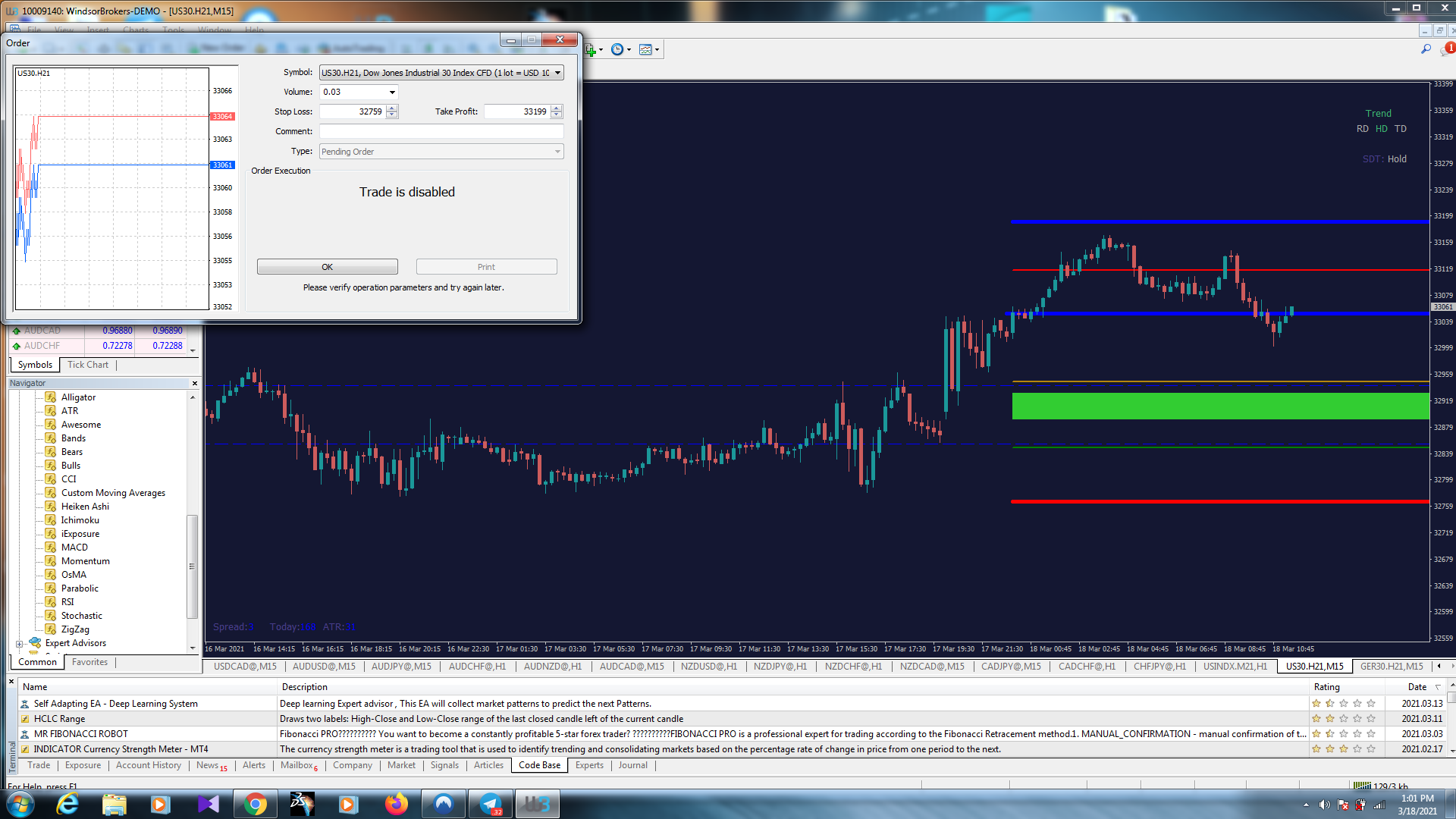The width and height of the screenshot is (1456, 819).
Task: Click the Date column header
Action: coord(1417,687)
